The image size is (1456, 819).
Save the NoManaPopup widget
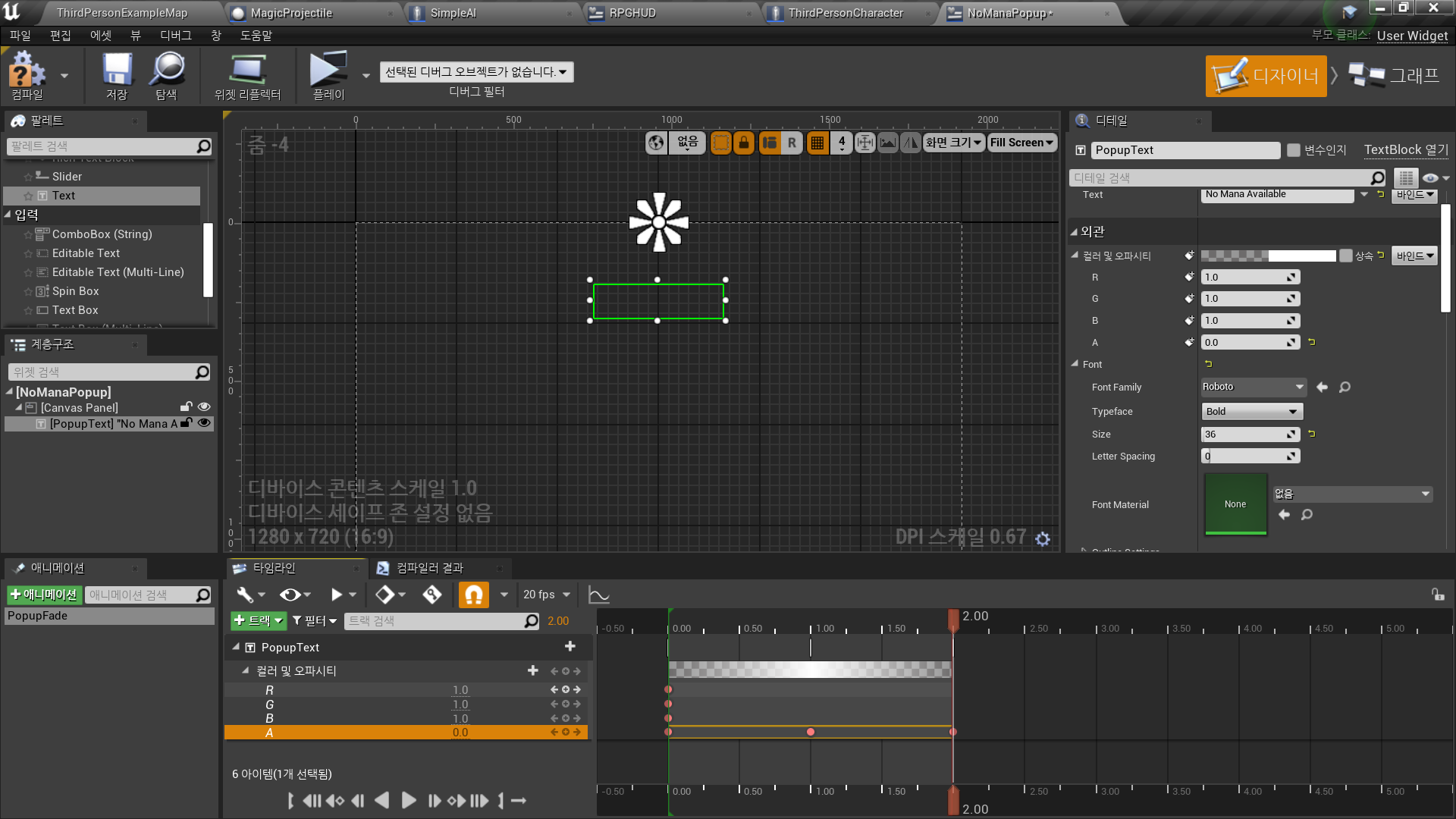click(x=115, y=74)
